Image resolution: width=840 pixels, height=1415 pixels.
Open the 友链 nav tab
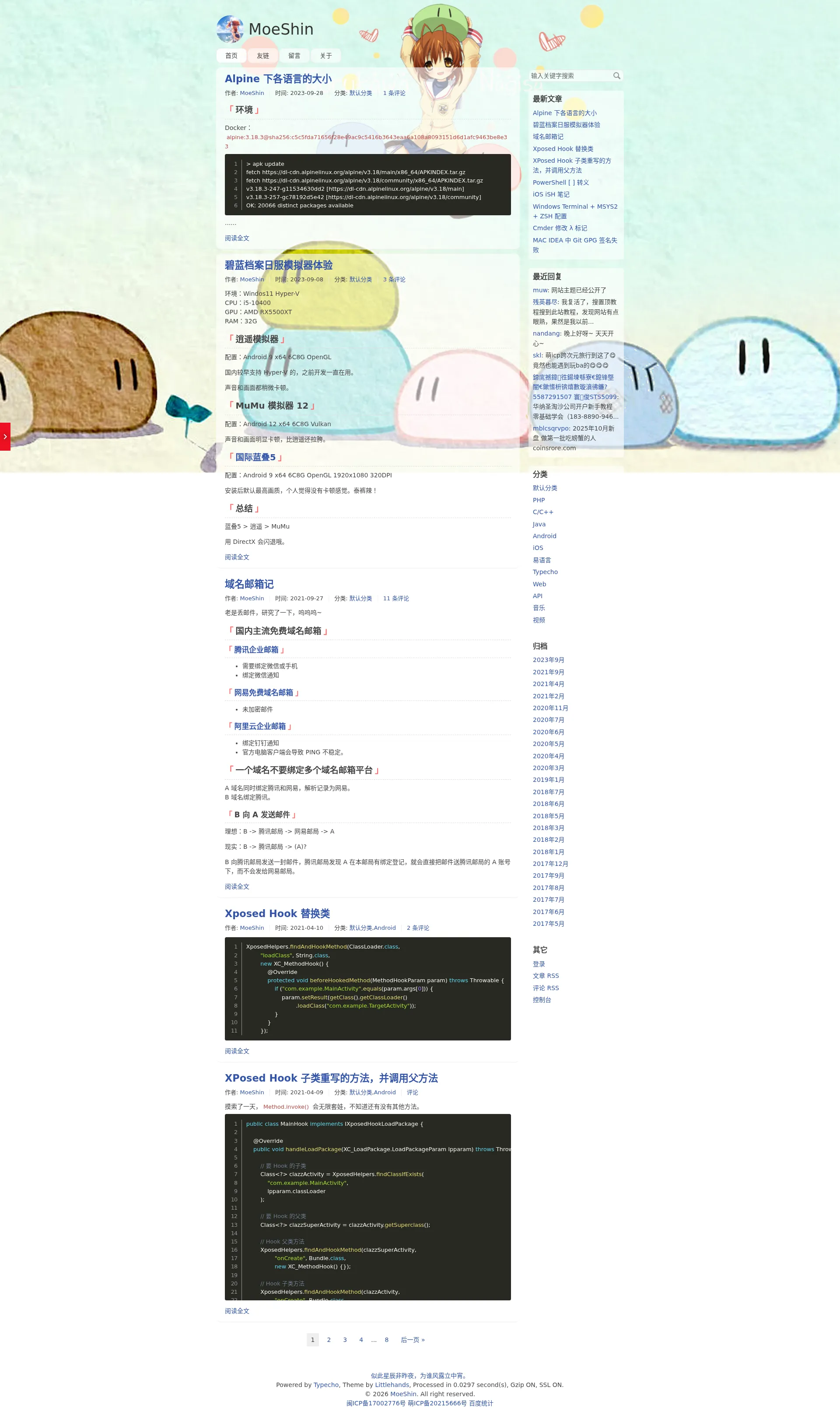click(262, 56)
